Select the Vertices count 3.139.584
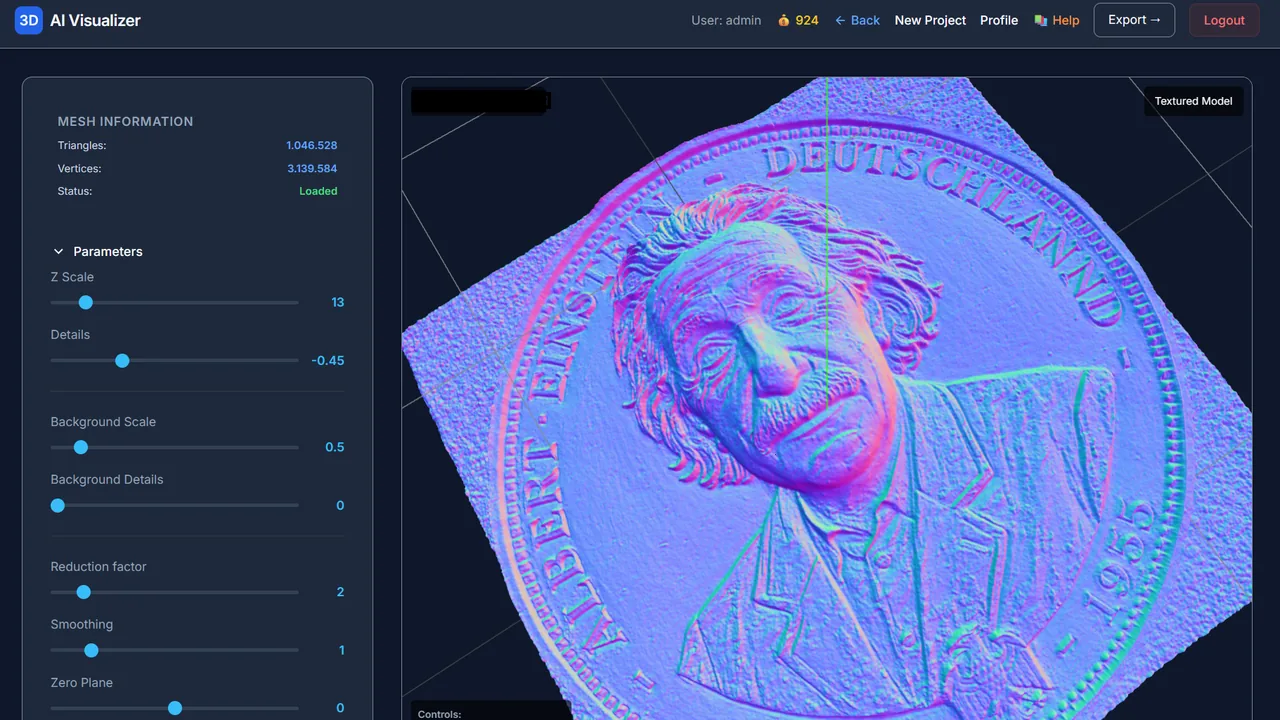 312,168
